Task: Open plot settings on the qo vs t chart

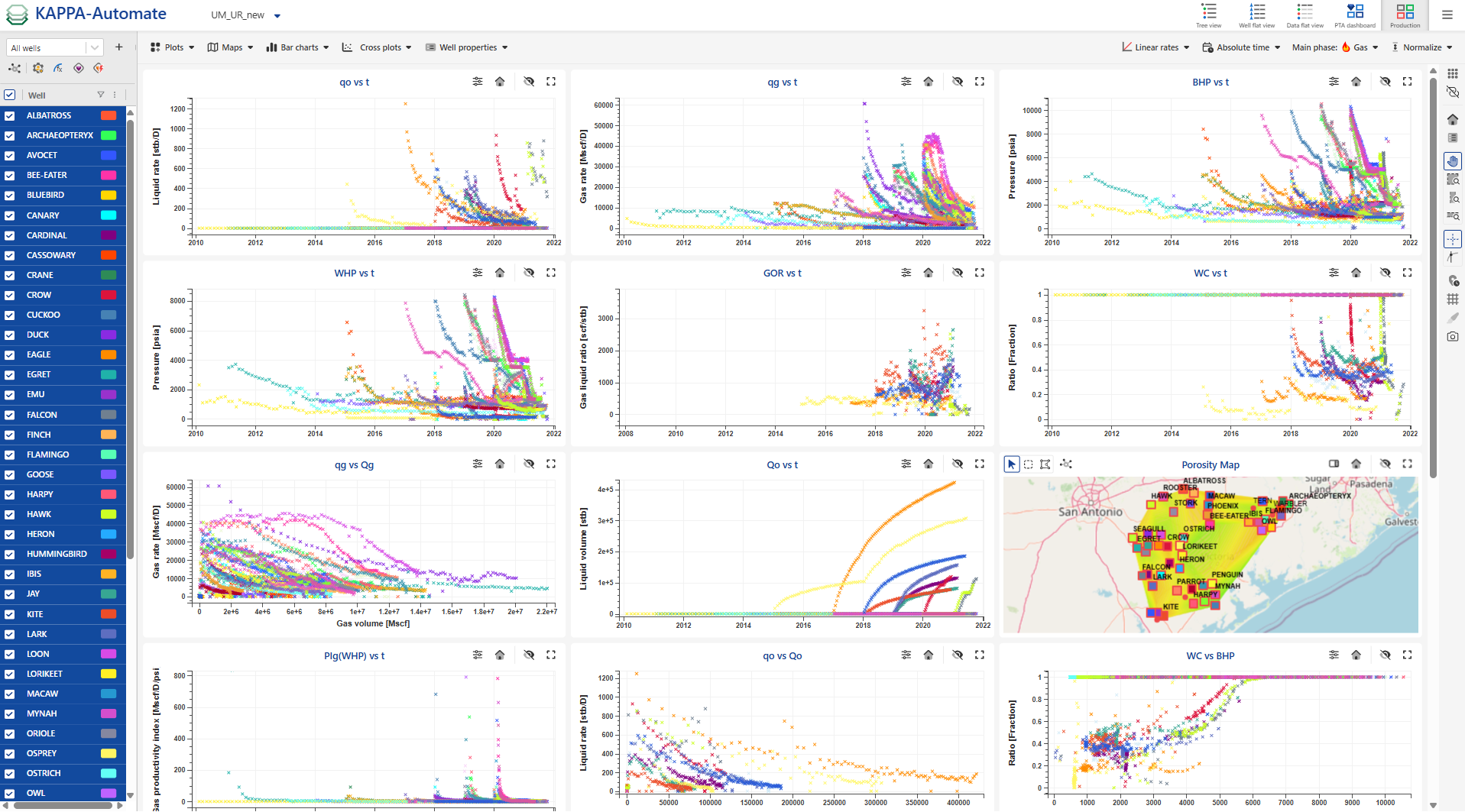Action: (x=478, y=81)
